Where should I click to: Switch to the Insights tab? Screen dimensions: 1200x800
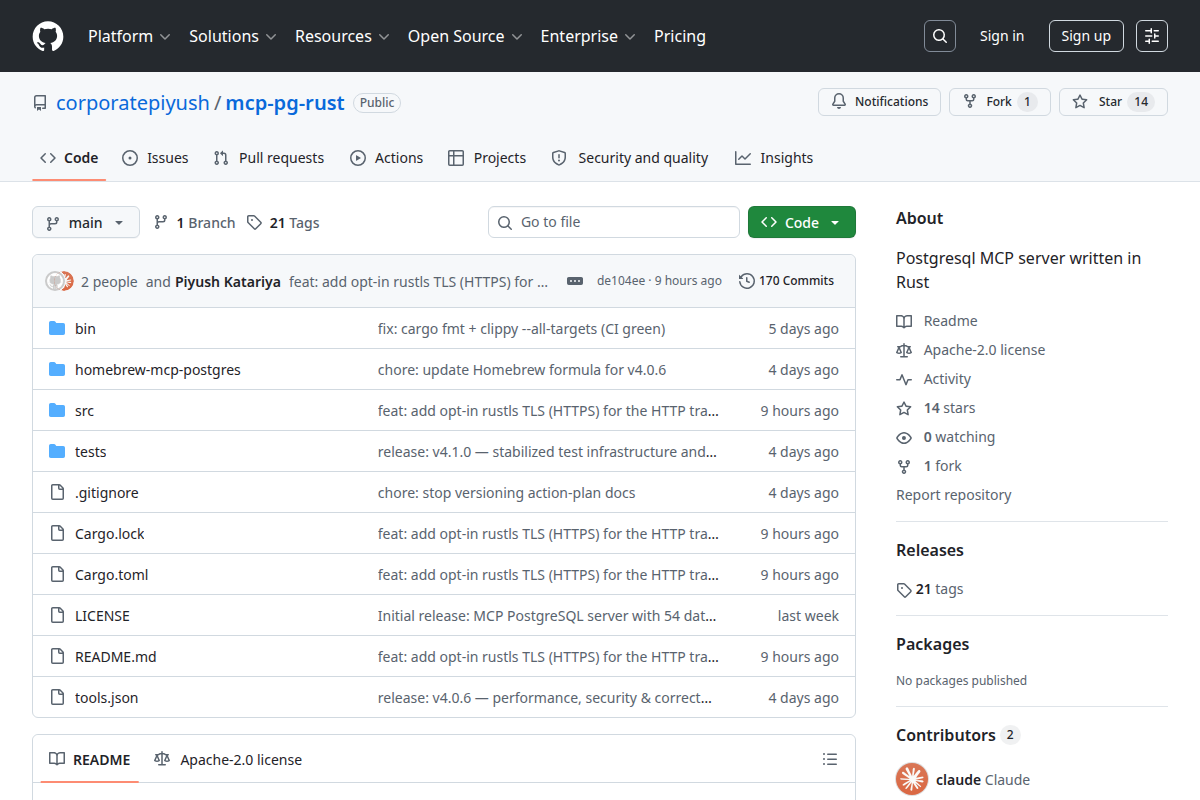[x=774, y=158]
